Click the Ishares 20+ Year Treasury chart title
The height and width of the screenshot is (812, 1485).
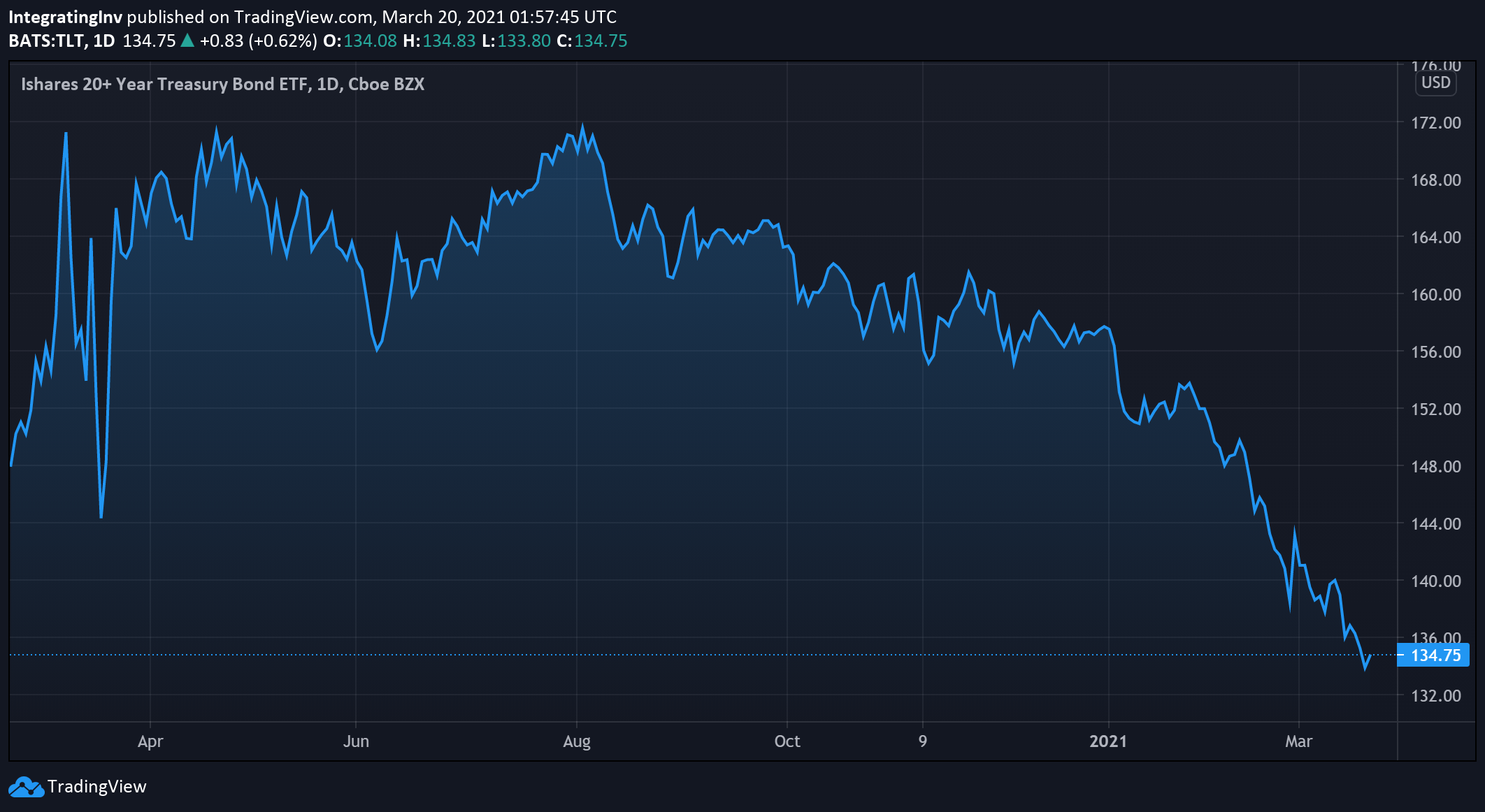pyautogui.click(x=222, y=84)
